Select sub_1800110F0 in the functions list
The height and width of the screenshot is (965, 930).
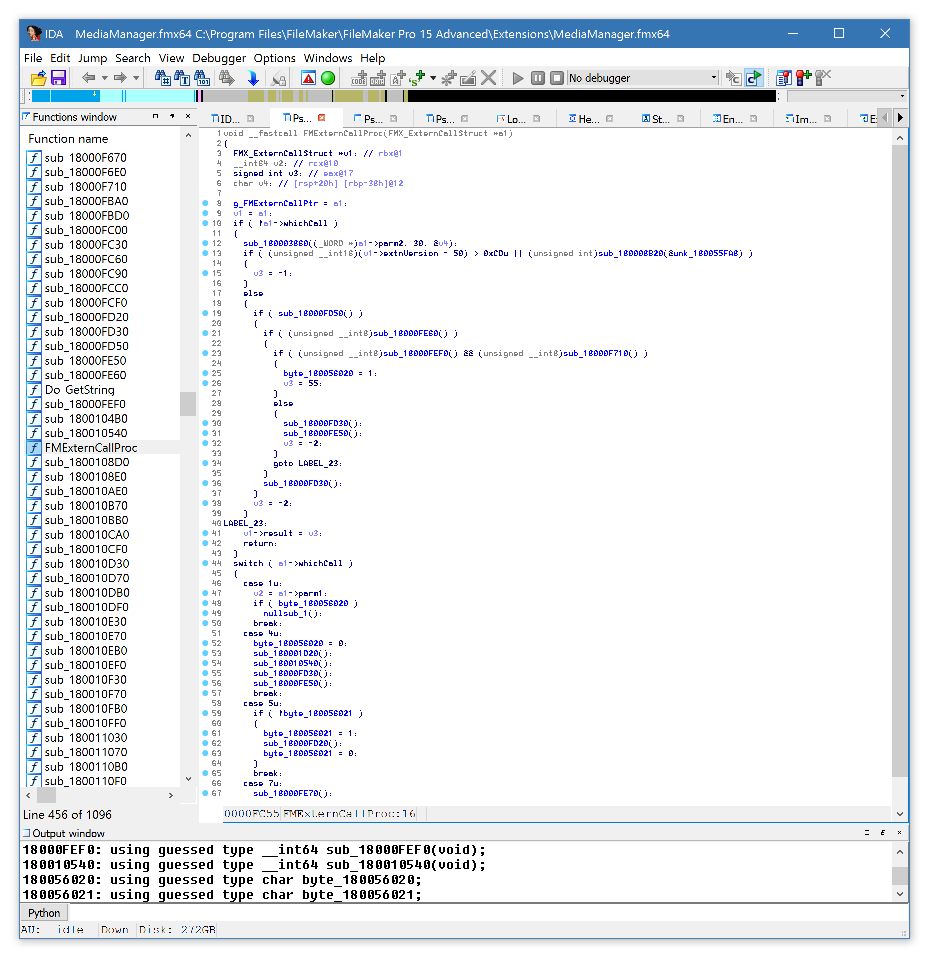[x=86, y=781]
